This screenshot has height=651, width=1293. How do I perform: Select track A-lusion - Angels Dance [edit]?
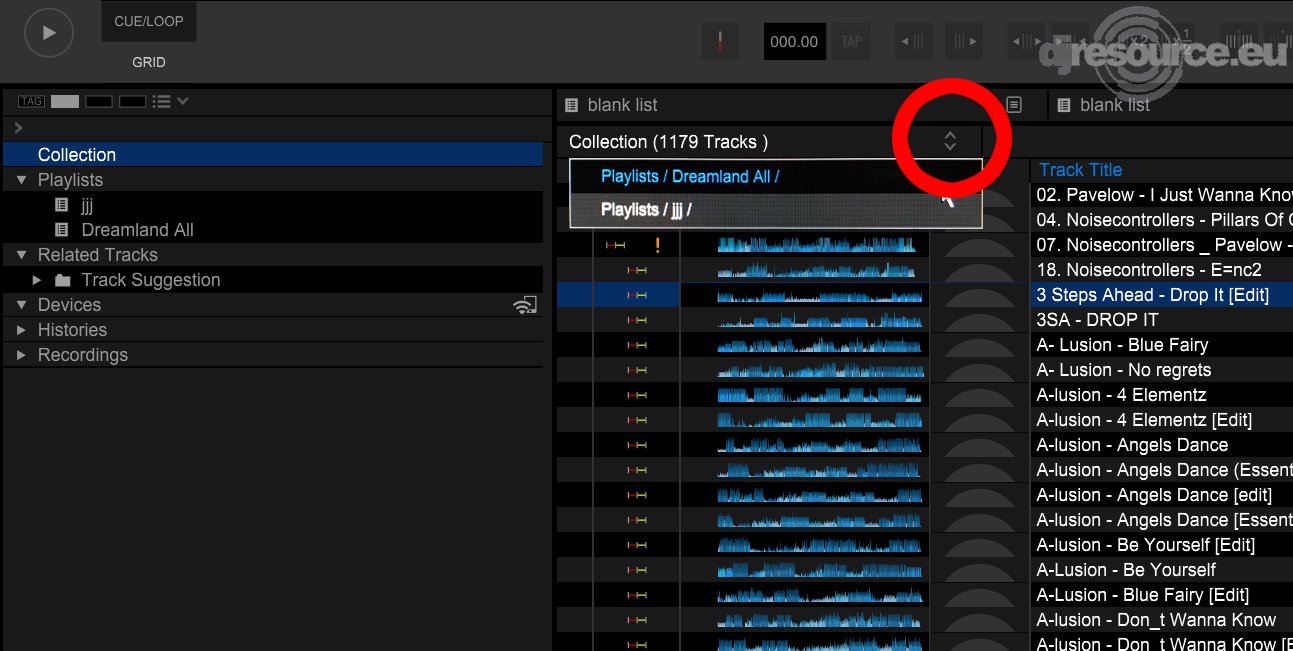1154,495
